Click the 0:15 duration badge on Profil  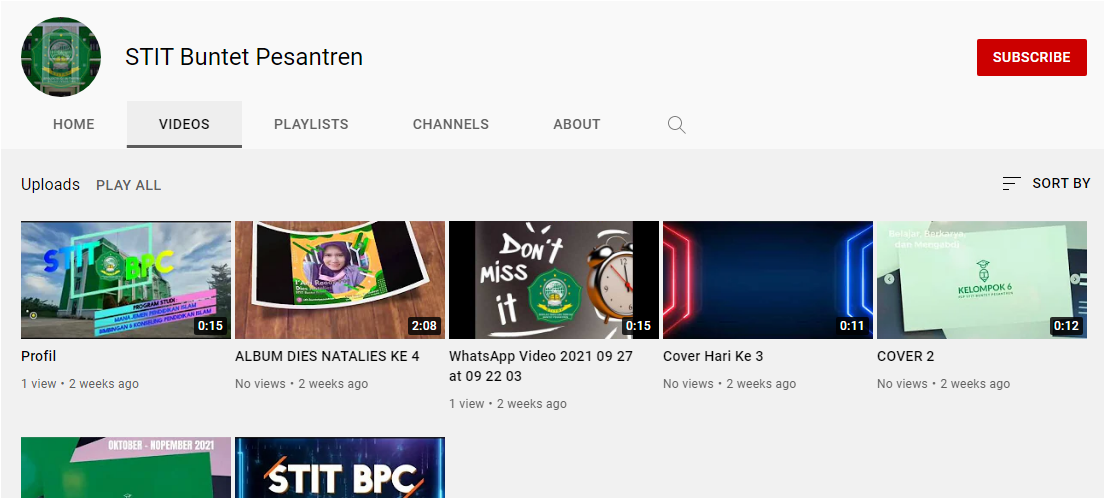tap(211, 326)
